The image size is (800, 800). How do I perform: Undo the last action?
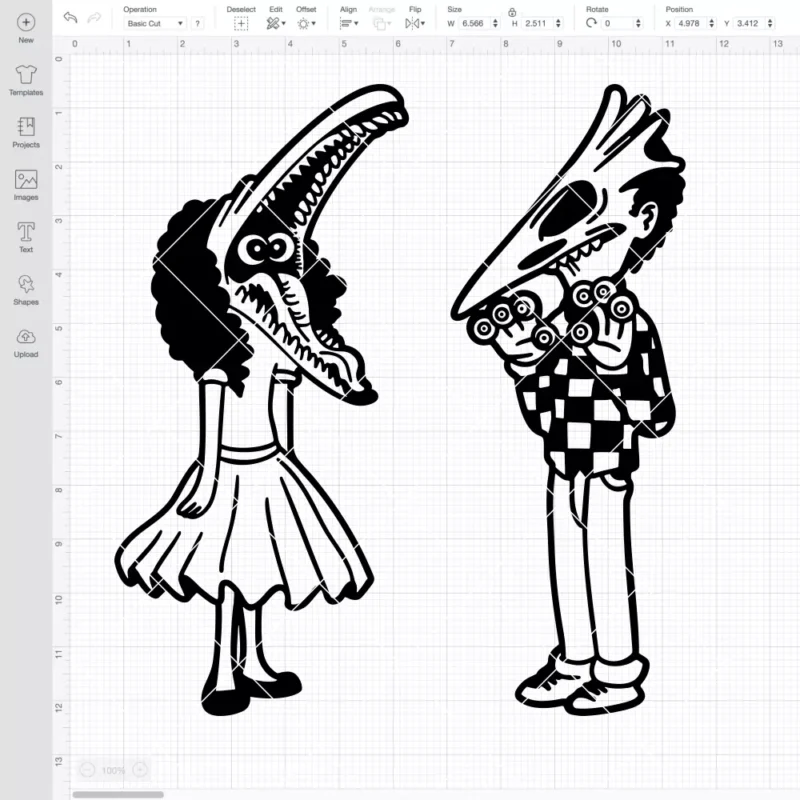70,17
